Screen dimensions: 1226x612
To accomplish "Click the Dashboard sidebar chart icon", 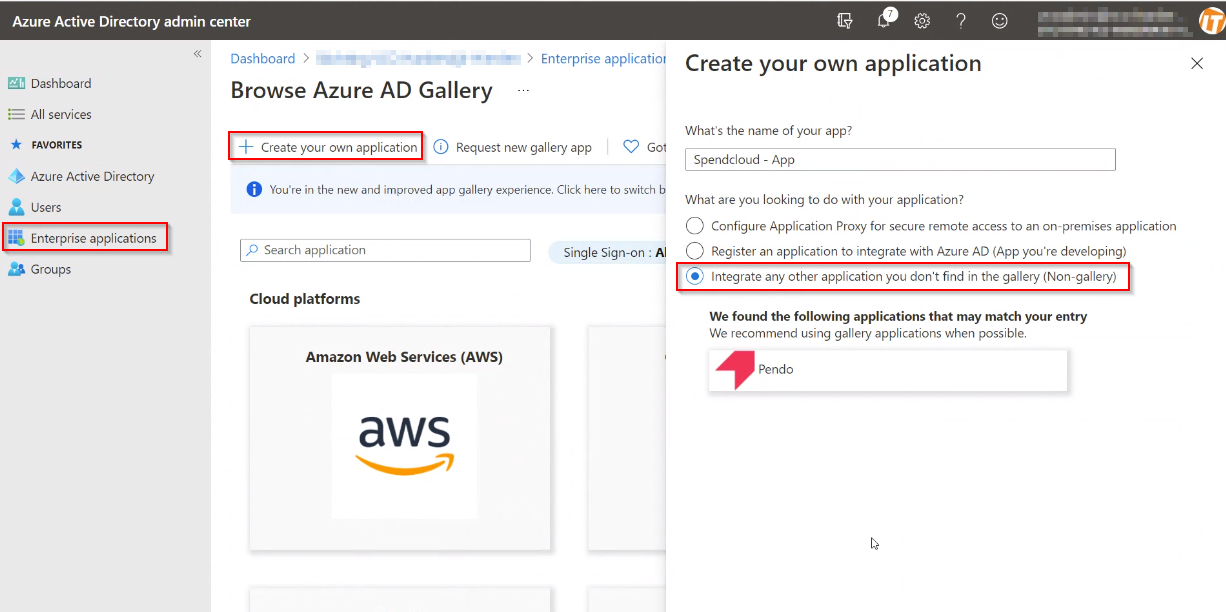I will click(16, 83).
